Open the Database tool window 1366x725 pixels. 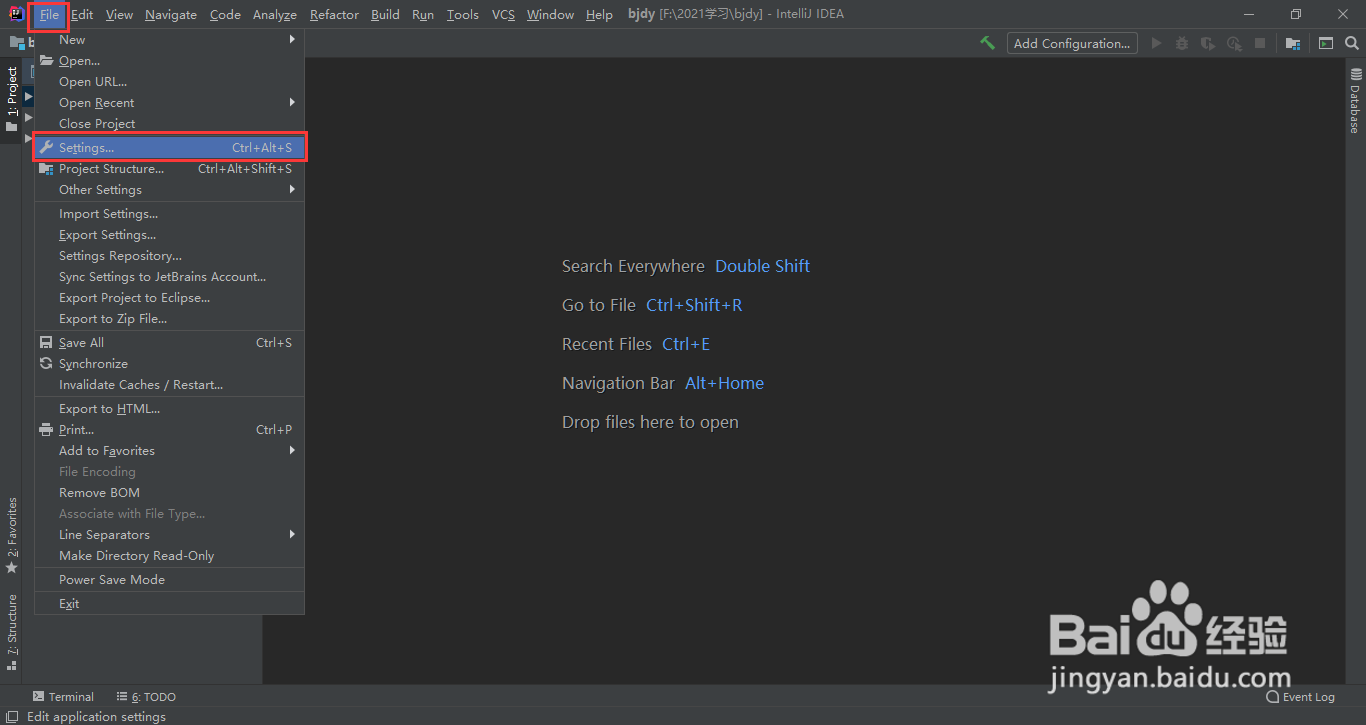1355,100
